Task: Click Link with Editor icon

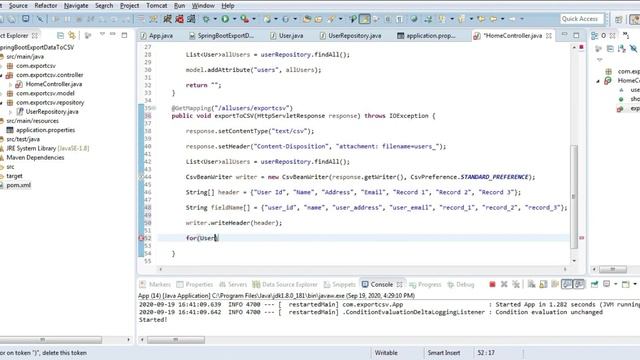Action: pyautogui.click(x=72, y=36)
